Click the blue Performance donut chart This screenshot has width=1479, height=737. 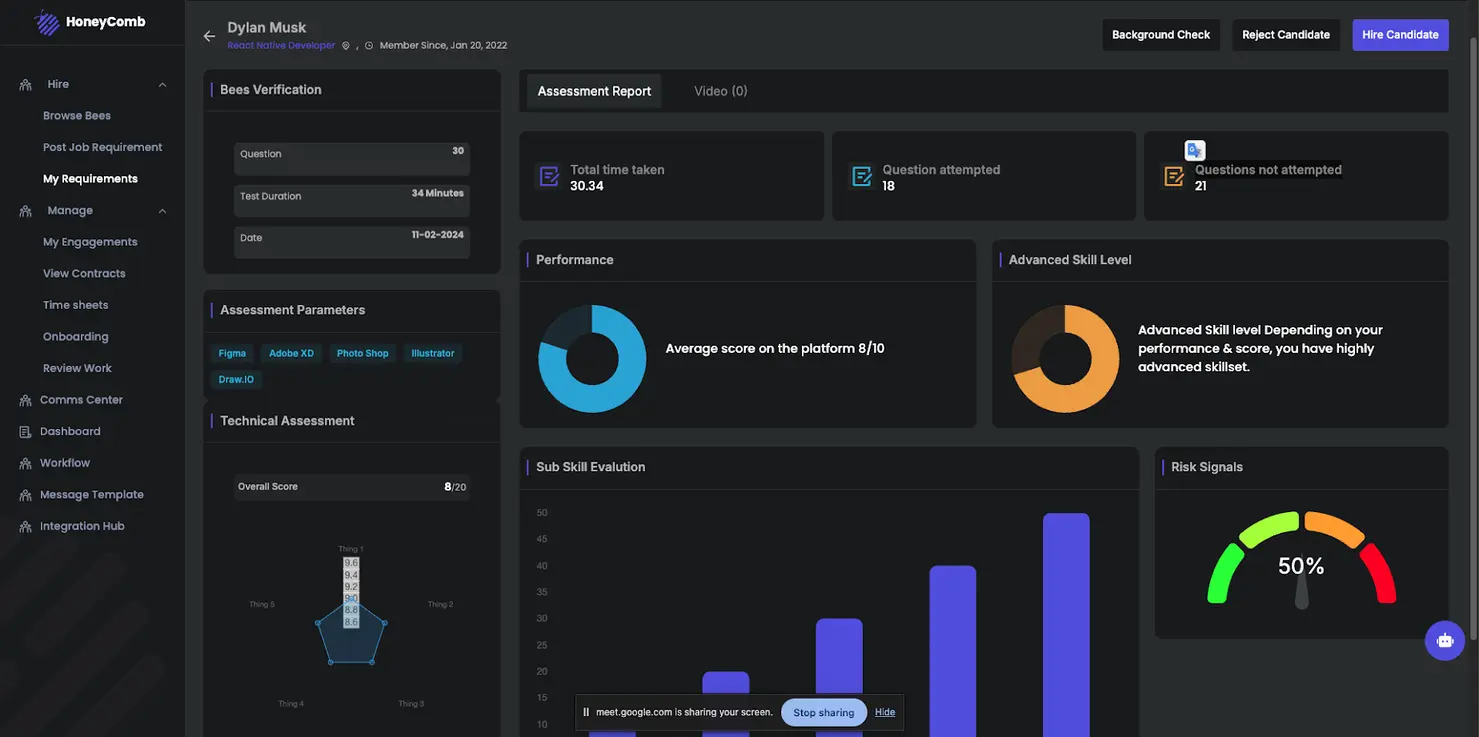point(592,359)
